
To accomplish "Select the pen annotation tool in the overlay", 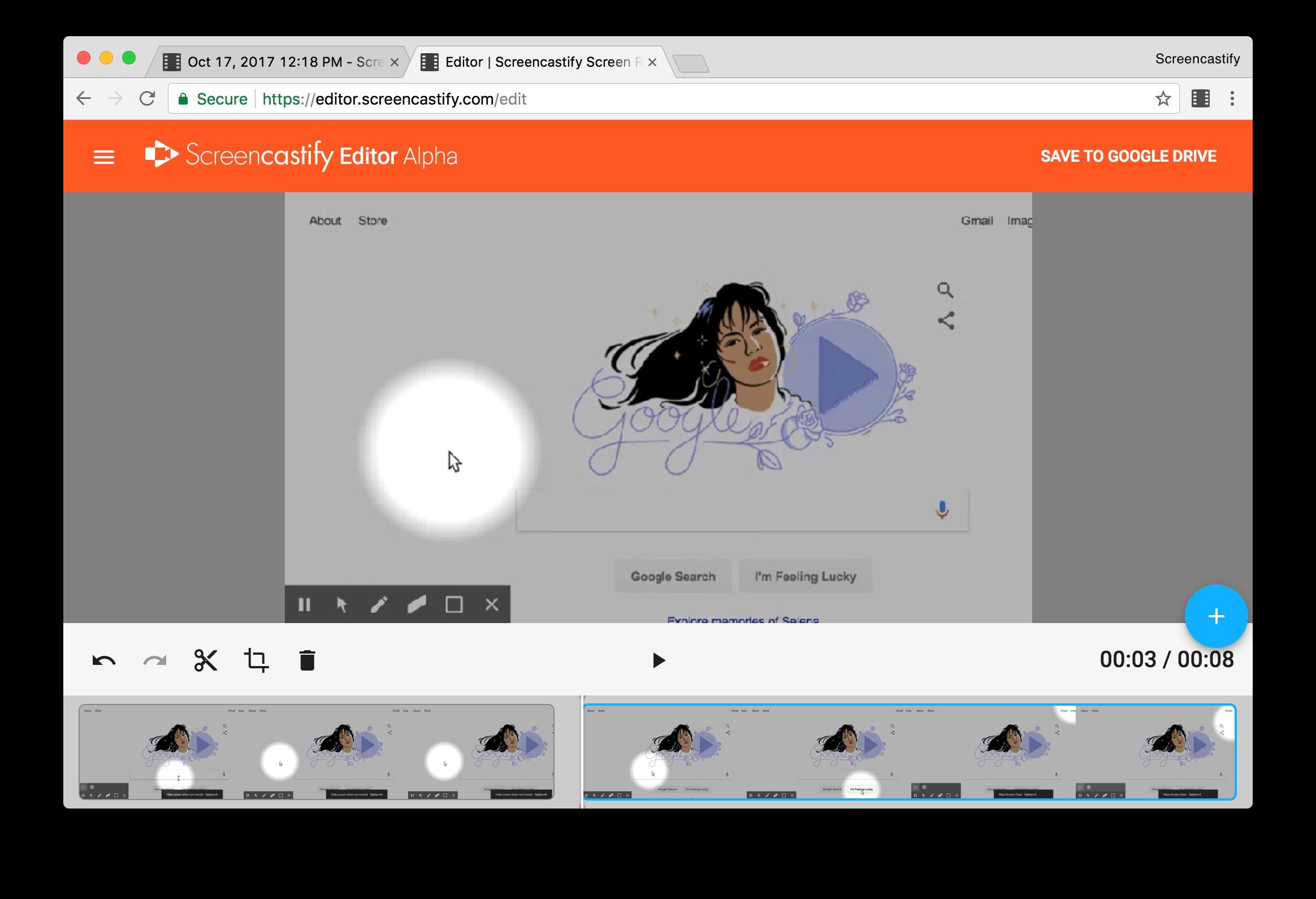I will 379,604.
